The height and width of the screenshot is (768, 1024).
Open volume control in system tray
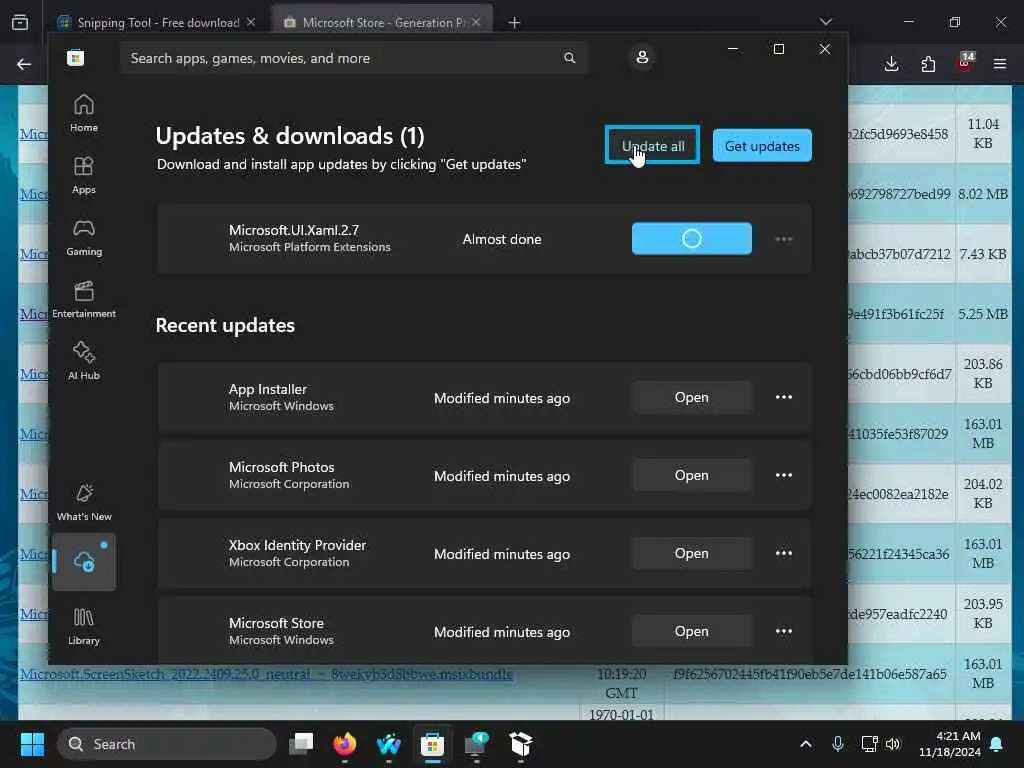893,744
